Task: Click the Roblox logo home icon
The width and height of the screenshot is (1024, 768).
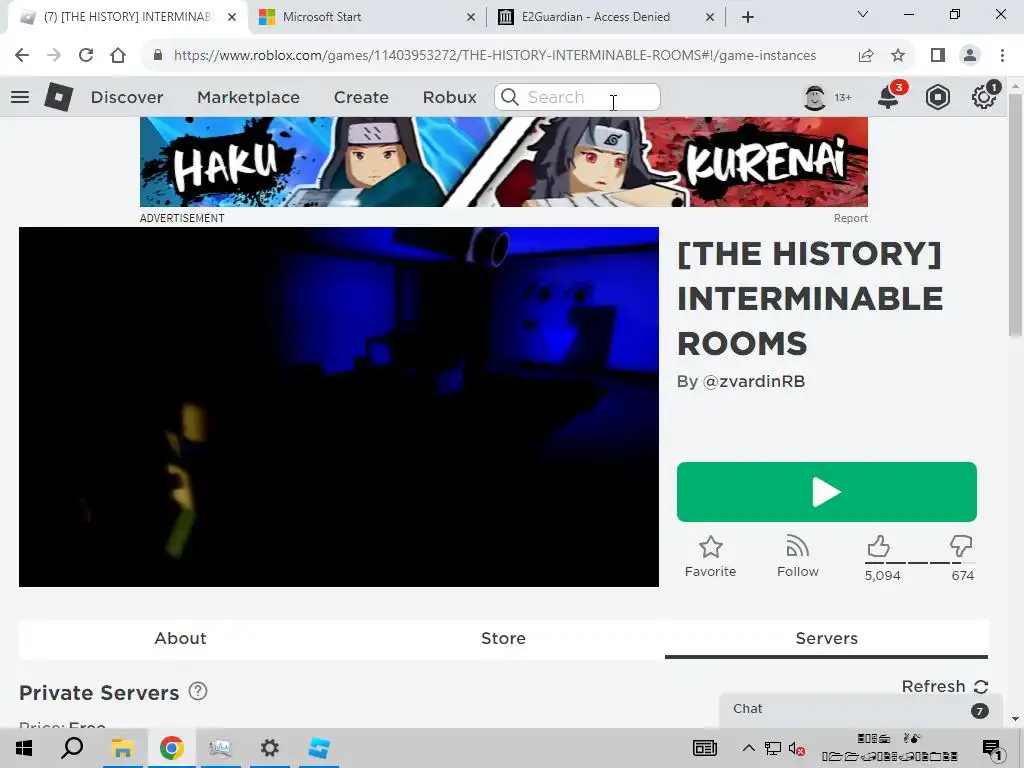Action: (59, 97)
